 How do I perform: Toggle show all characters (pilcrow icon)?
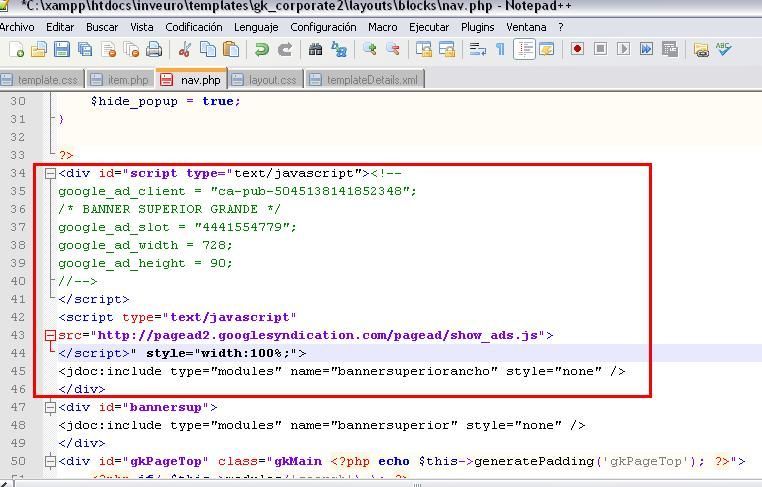pyautogui.click(x=500, y=50)
